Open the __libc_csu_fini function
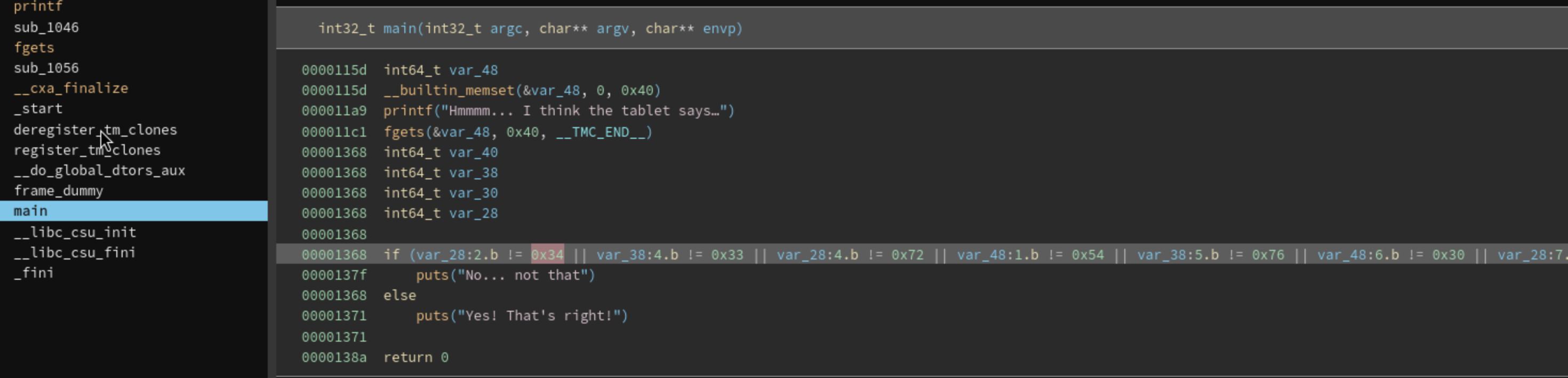This screenshot has width=1568, height=378. (x=75, y=253)
